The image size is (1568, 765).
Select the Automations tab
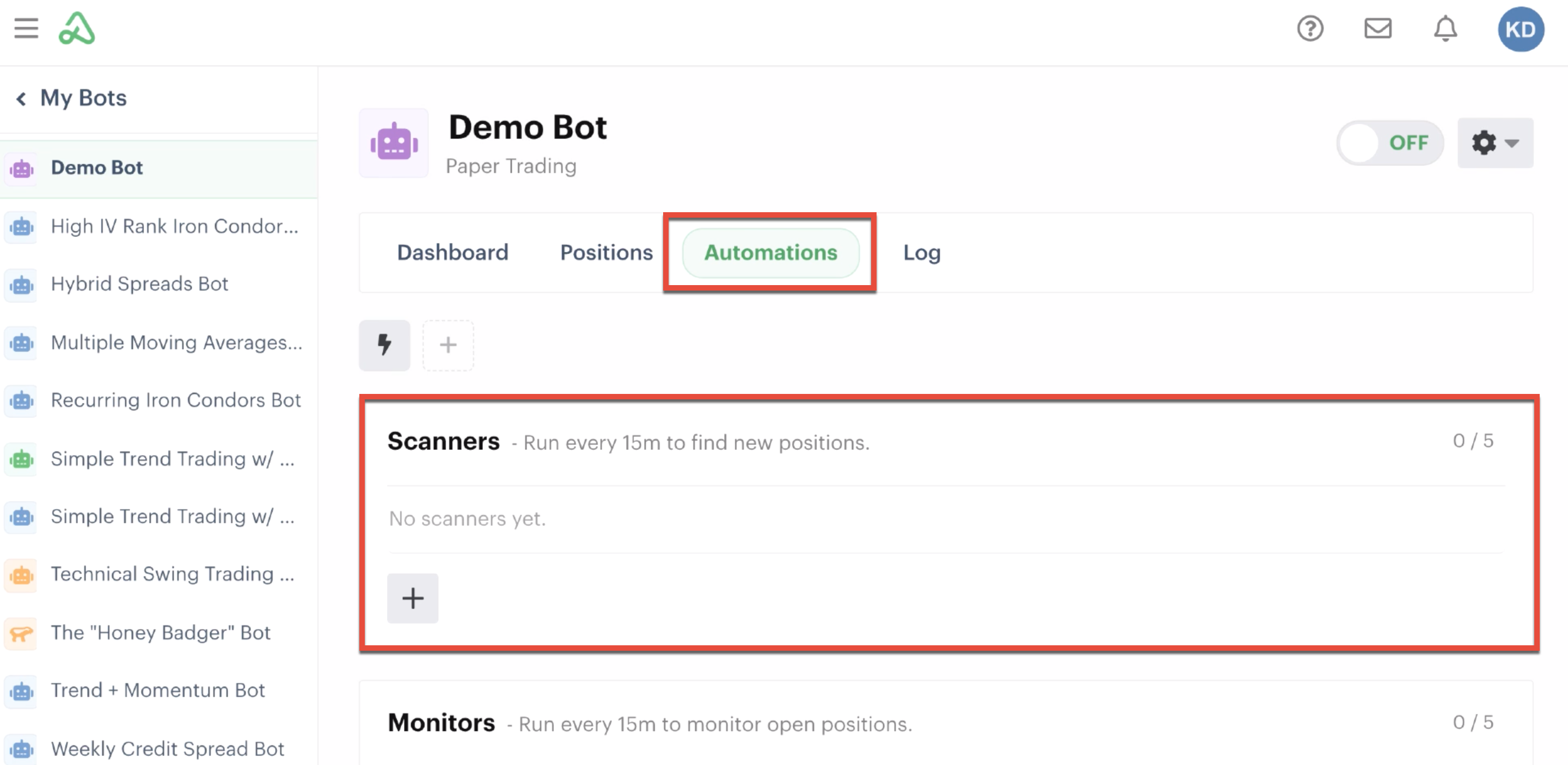click(770, 252)
